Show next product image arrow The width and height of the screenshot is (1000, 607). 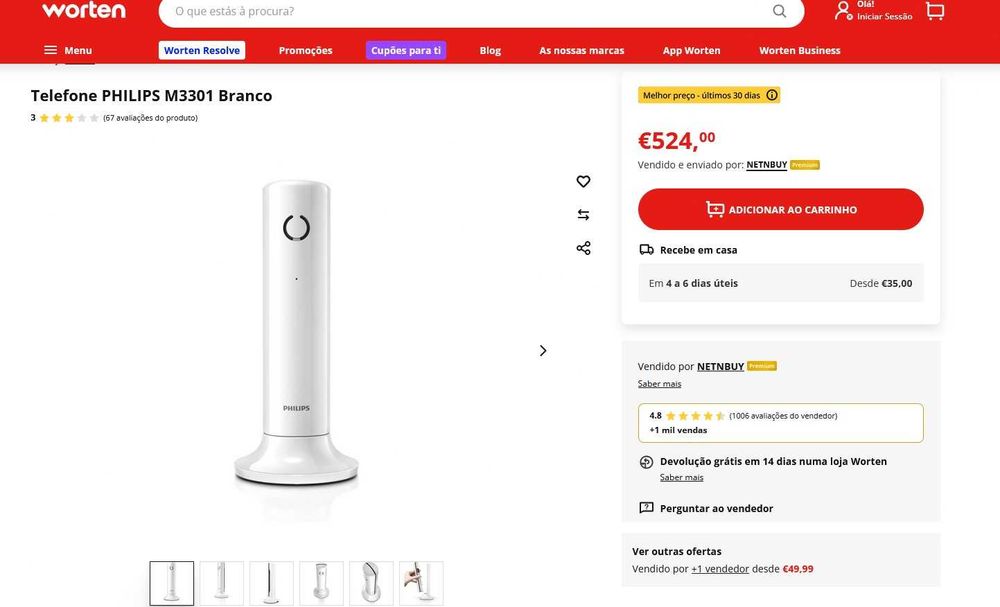[543, 350]
